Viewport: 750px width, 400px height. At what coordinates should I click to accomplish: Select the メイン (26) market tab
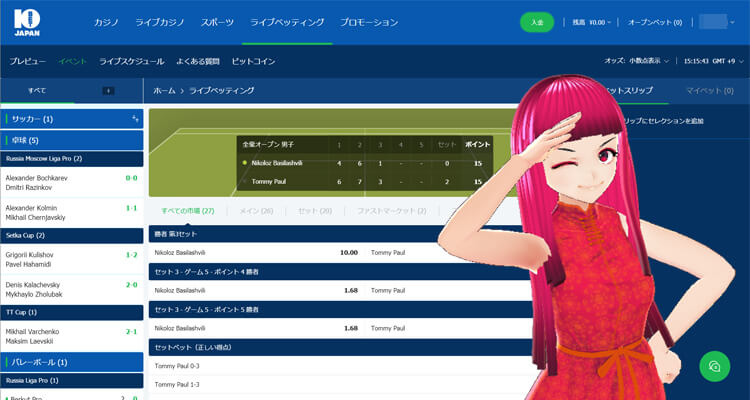(256, 211)
